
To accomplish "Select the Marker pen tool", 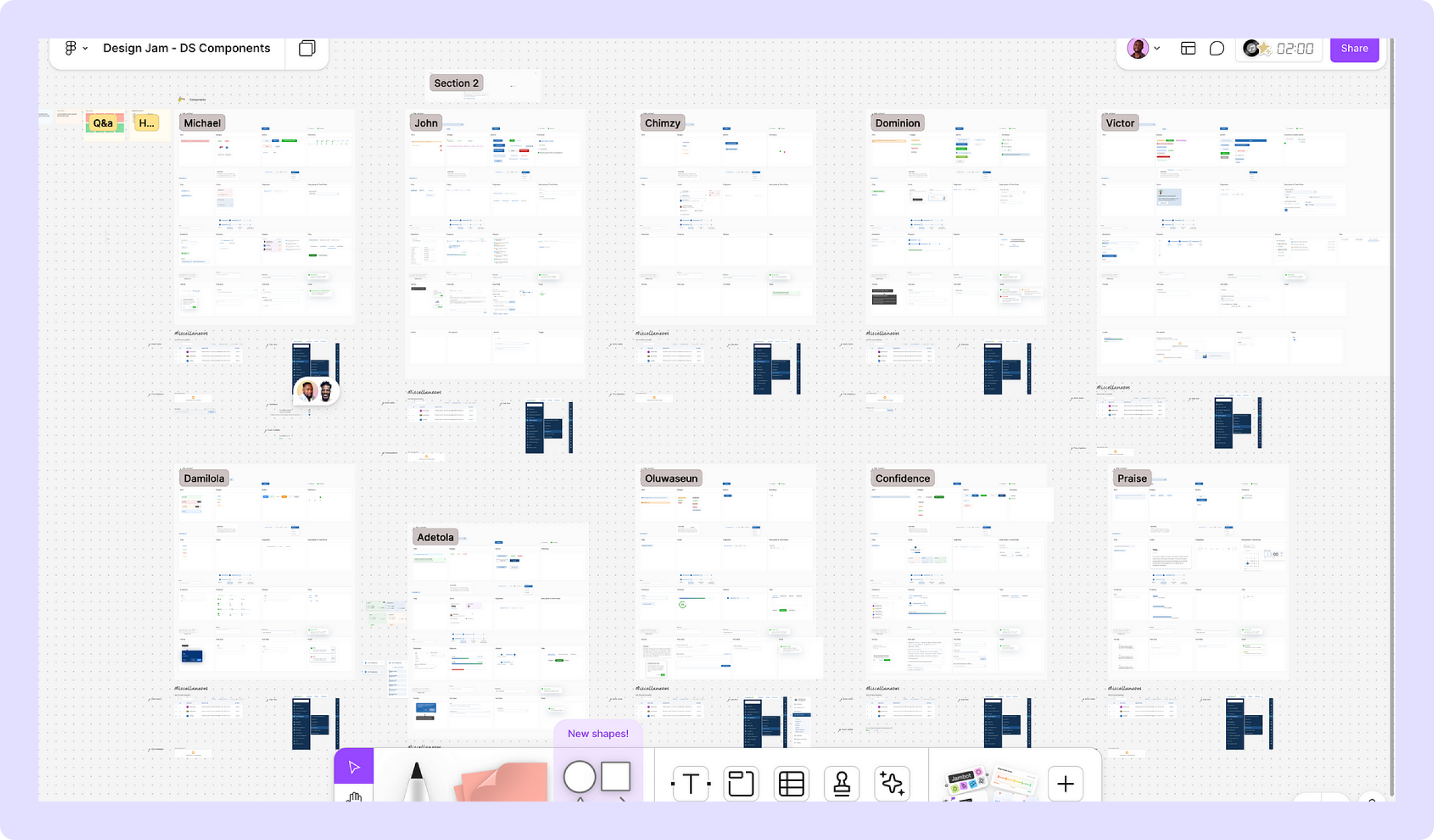I will [x=416, y=780].
